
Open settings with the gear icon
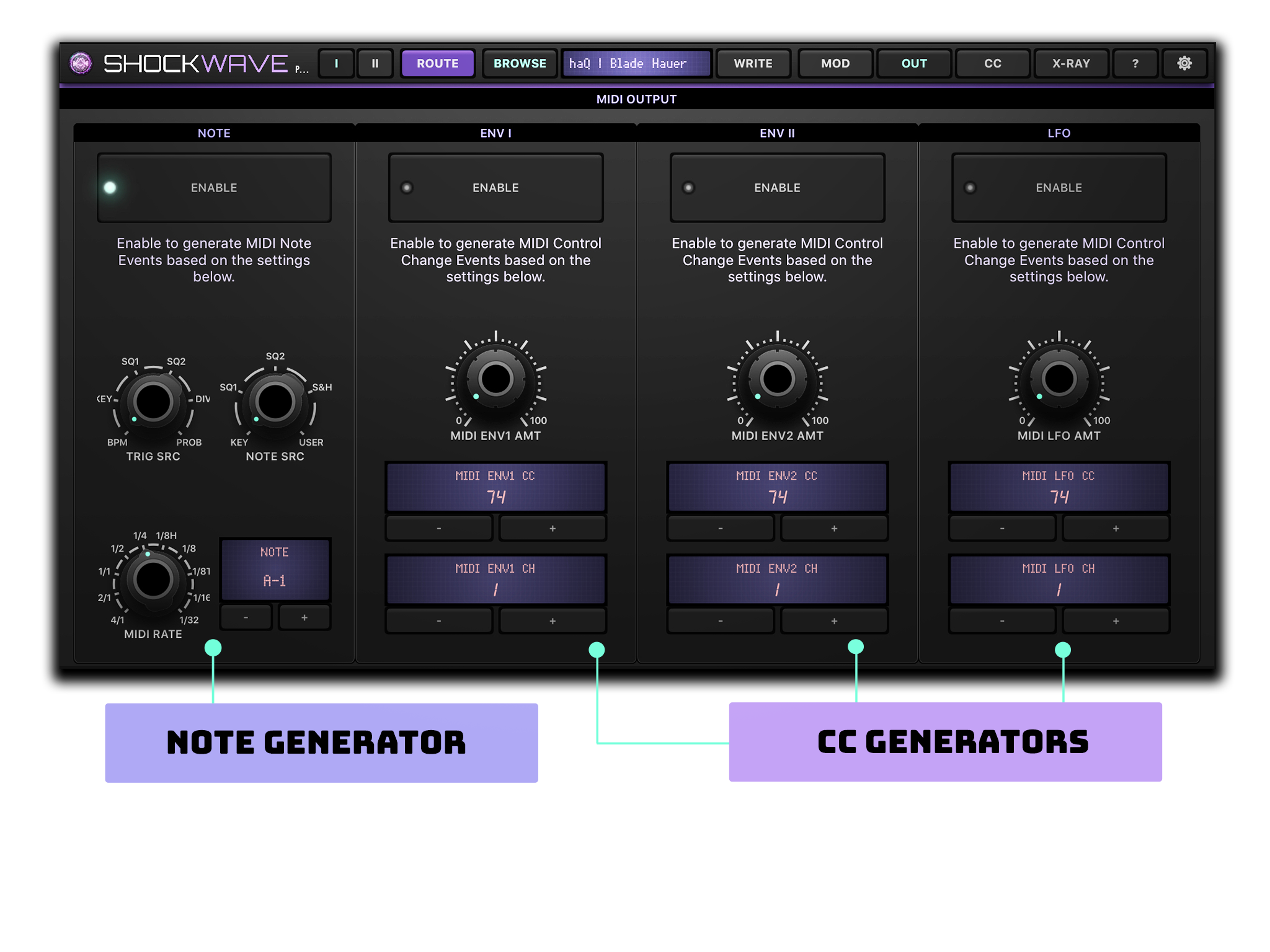click(1184, 63)
